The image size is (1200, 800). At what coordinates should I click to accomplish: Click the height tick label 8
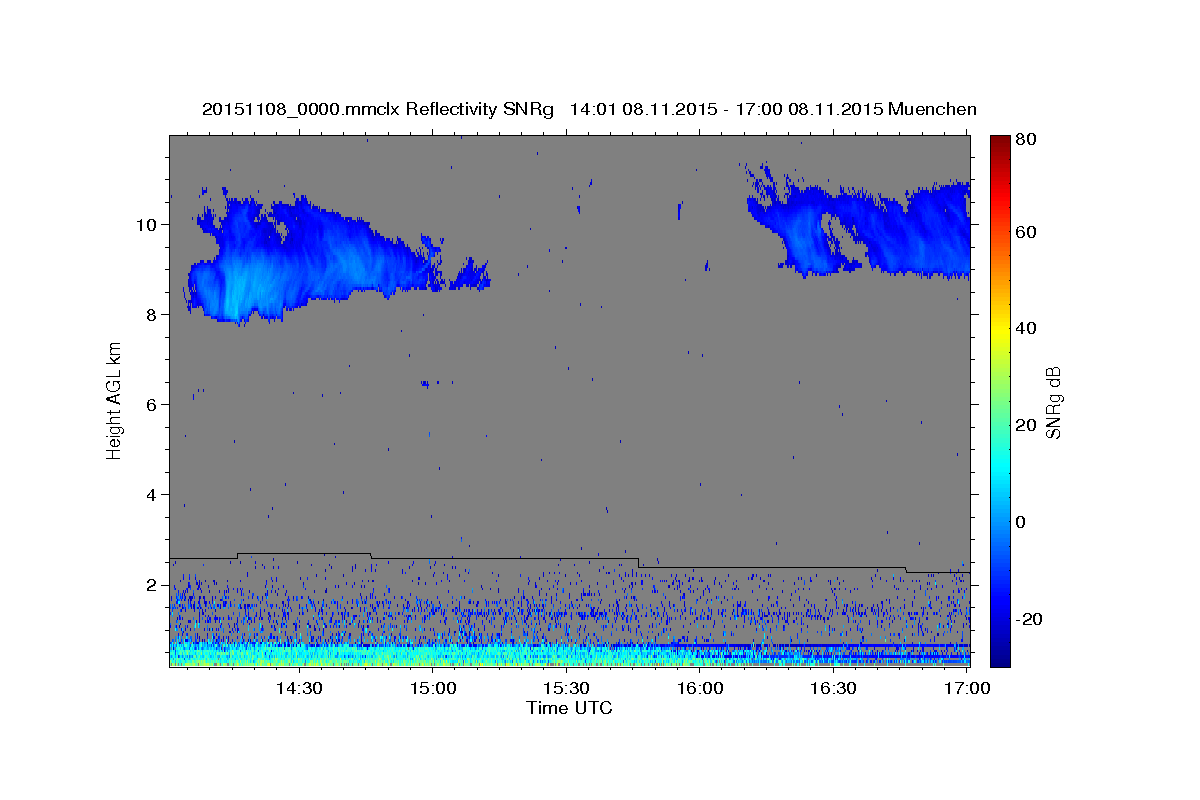153,314
